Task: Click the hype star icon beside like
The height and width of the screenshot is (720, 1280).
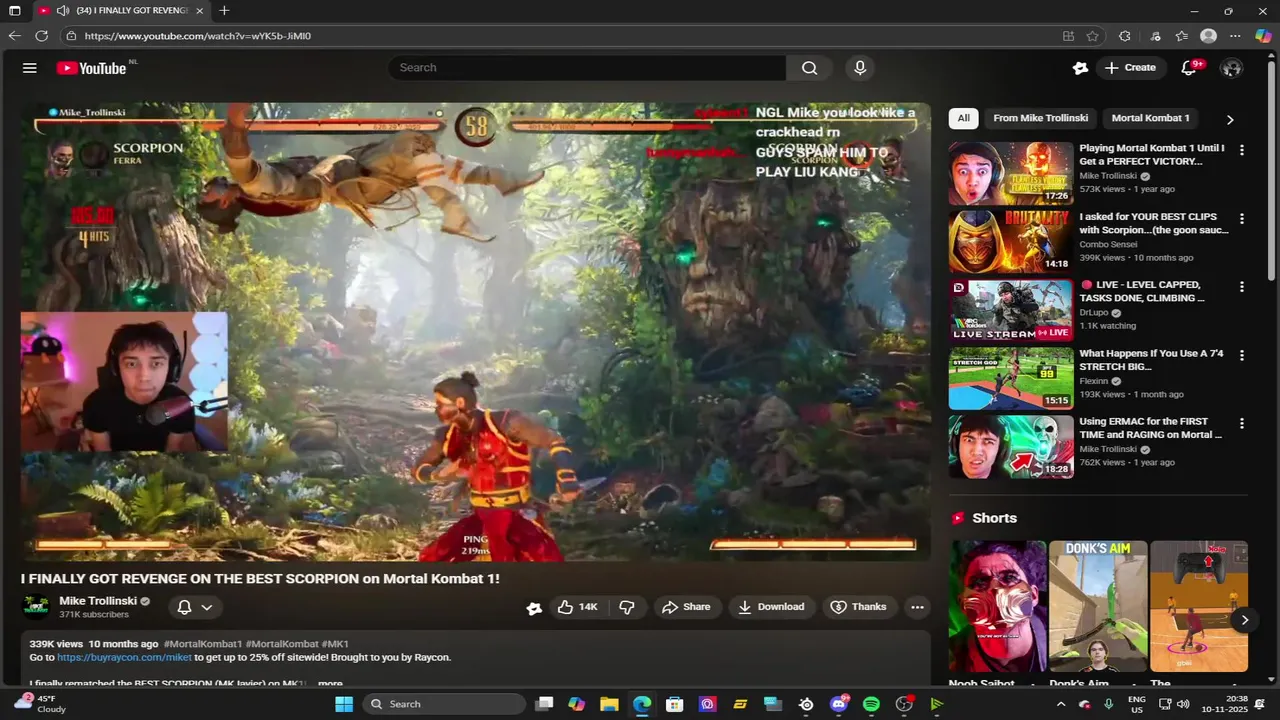Action: (x=534, y=607)
